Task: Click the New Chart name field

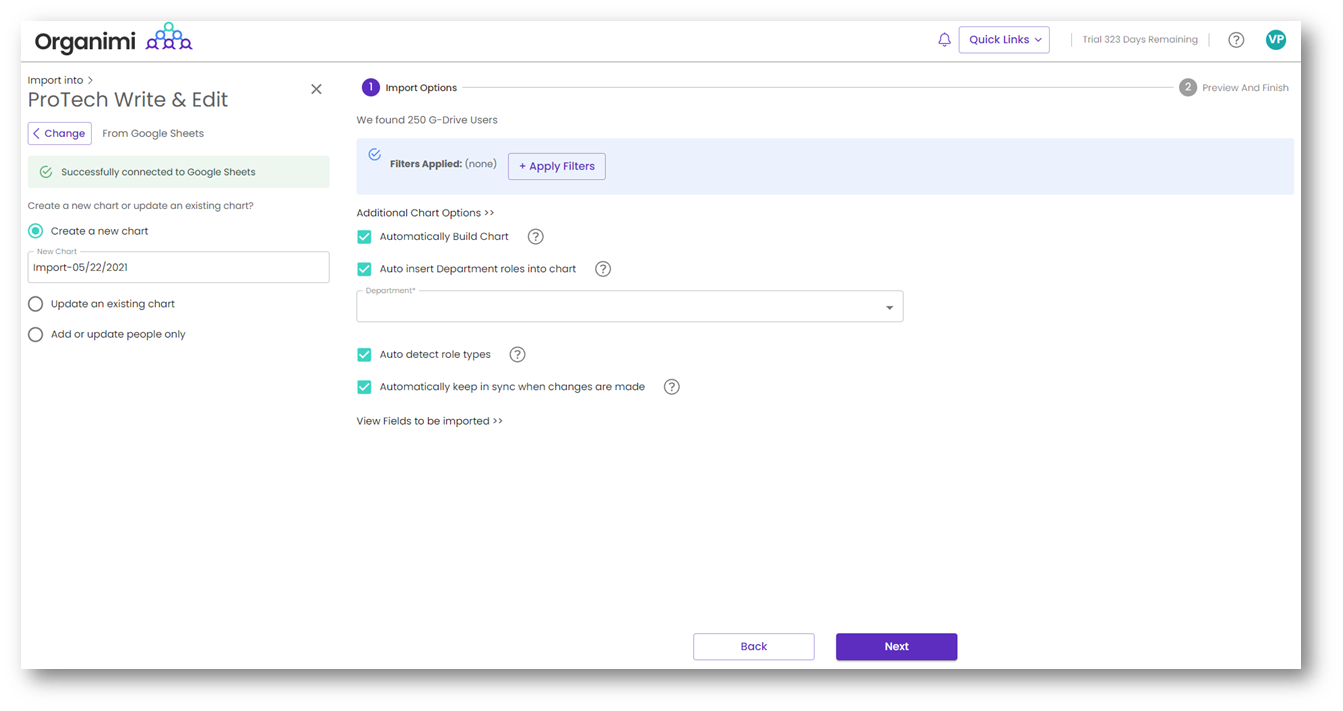Action: 178,268
